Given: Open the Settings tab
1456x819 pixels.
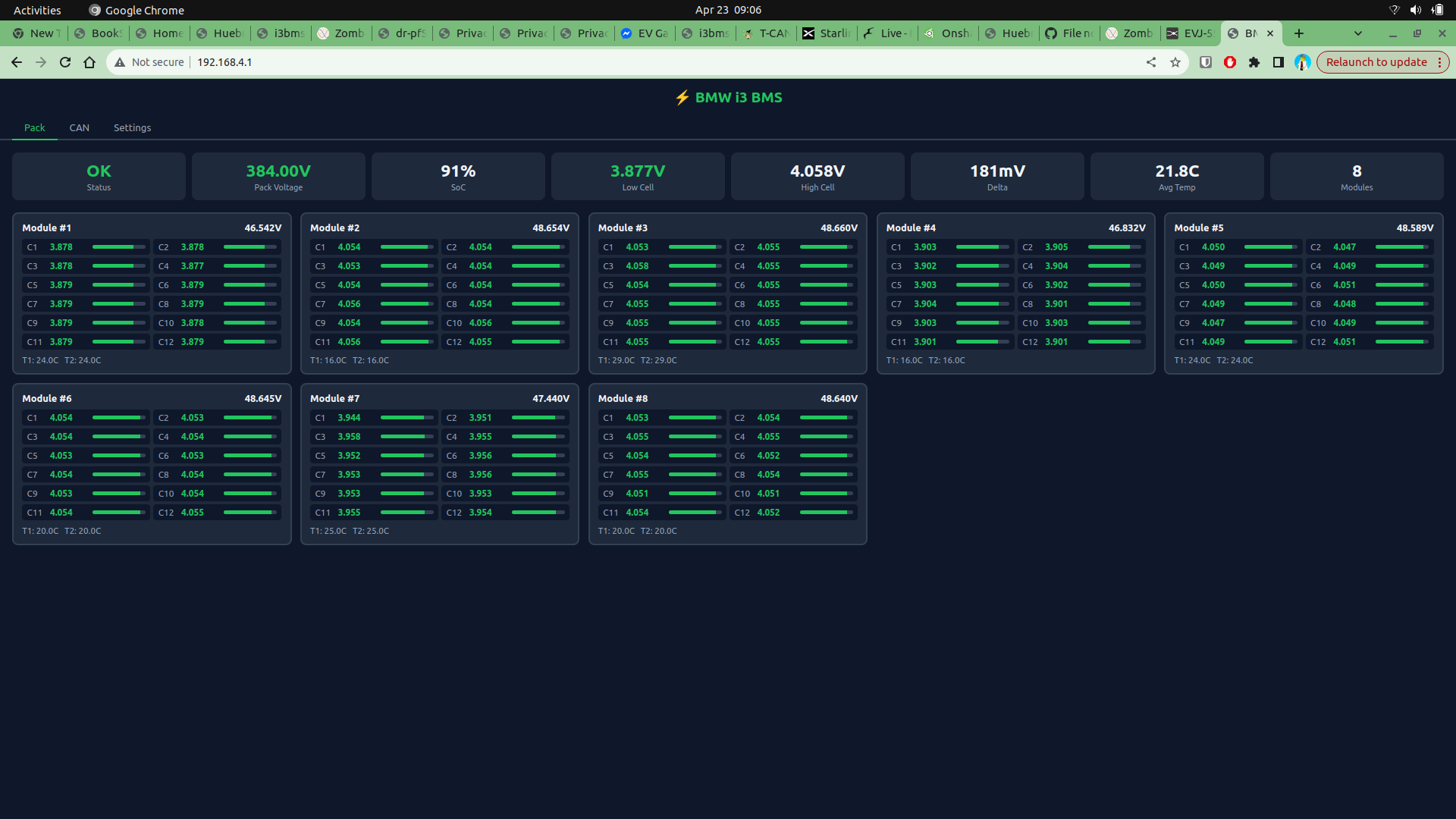Looking at the screenshot, I should tap(132, 127).
